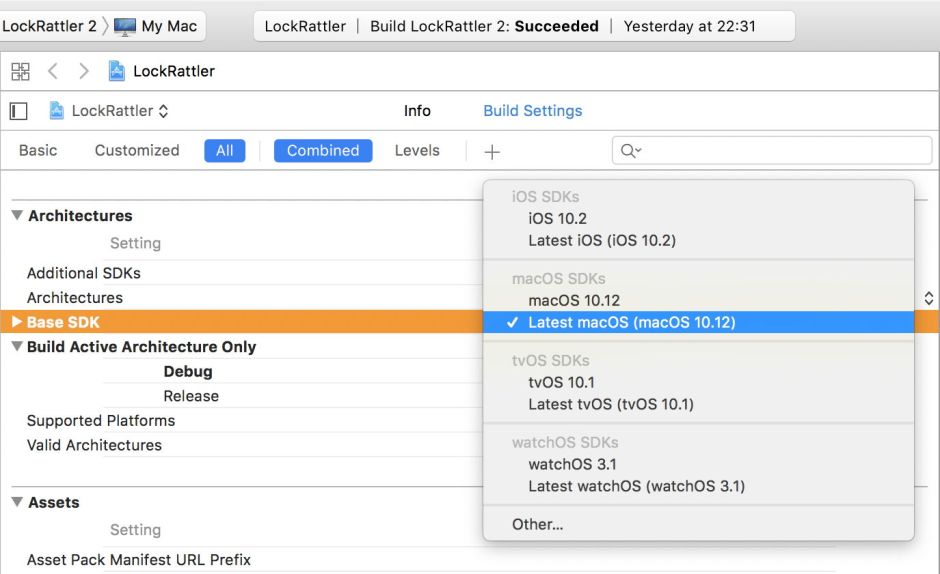
Task: Select the LockRattler 2 scheme
Action: tap(49, 26)
